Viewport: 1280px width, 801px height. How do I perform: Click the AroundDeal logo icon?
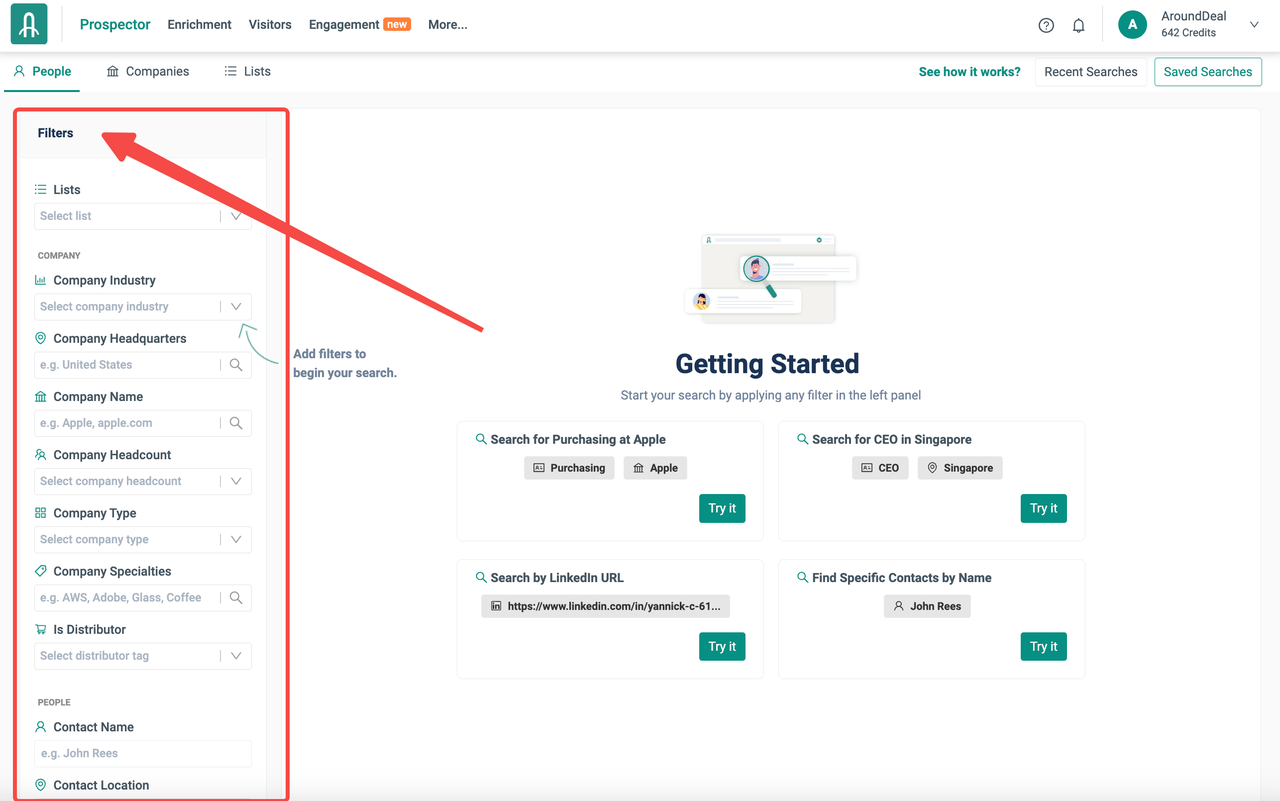pyautogui.click(x=29, y=25)
